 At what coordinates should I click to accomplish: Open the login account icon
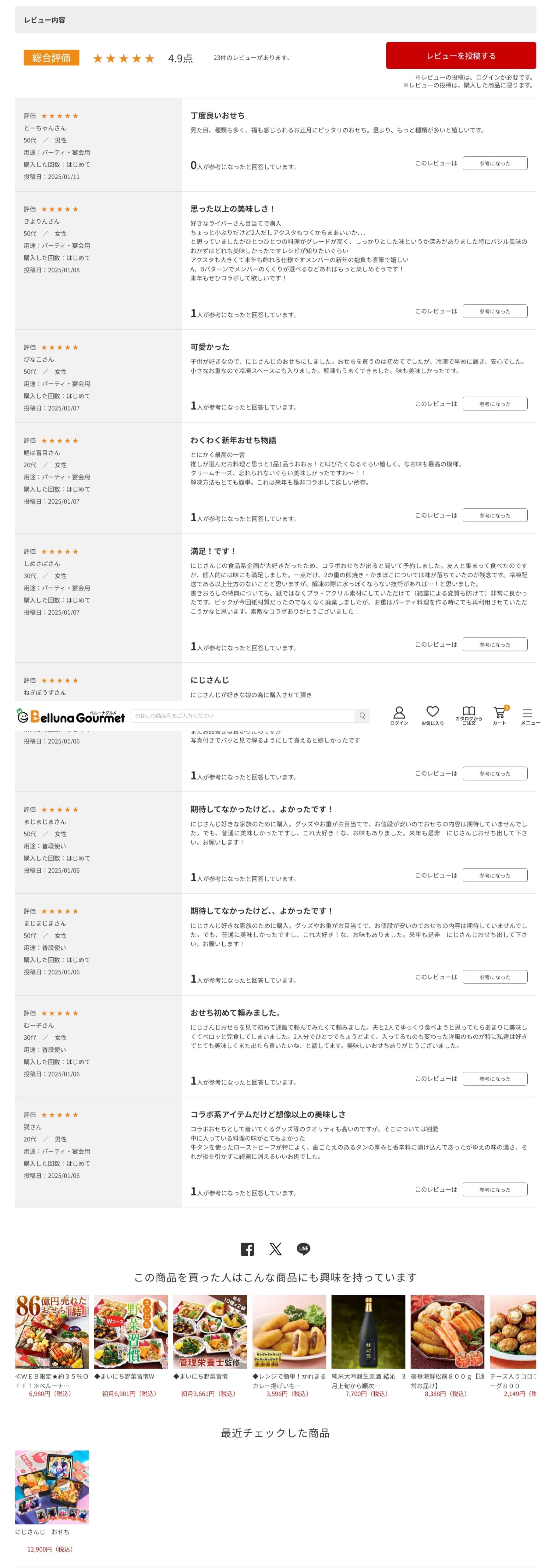pyautogui.click(x=399, y=715)
